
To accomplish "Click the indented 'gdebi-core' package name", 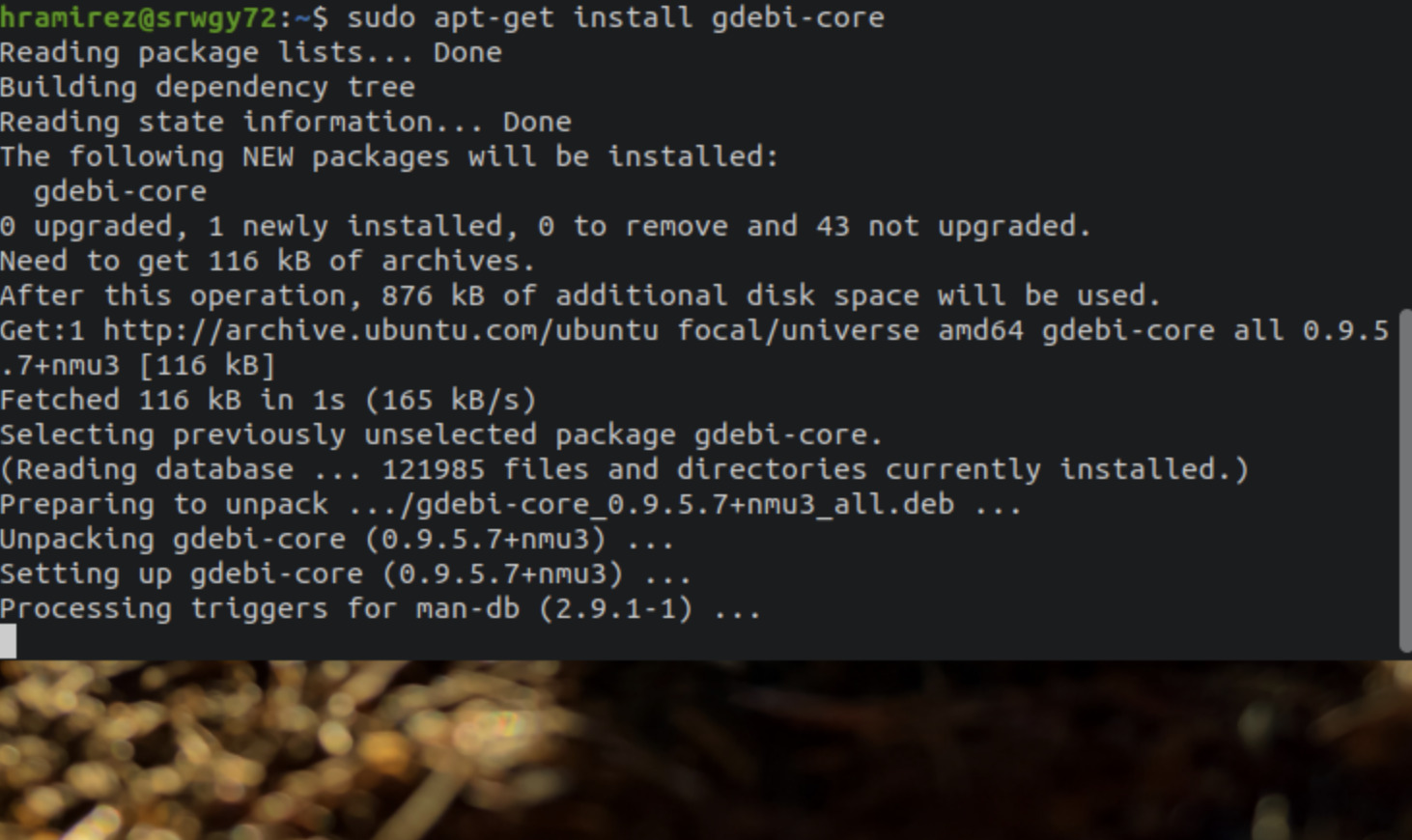I will pos(120,192).
